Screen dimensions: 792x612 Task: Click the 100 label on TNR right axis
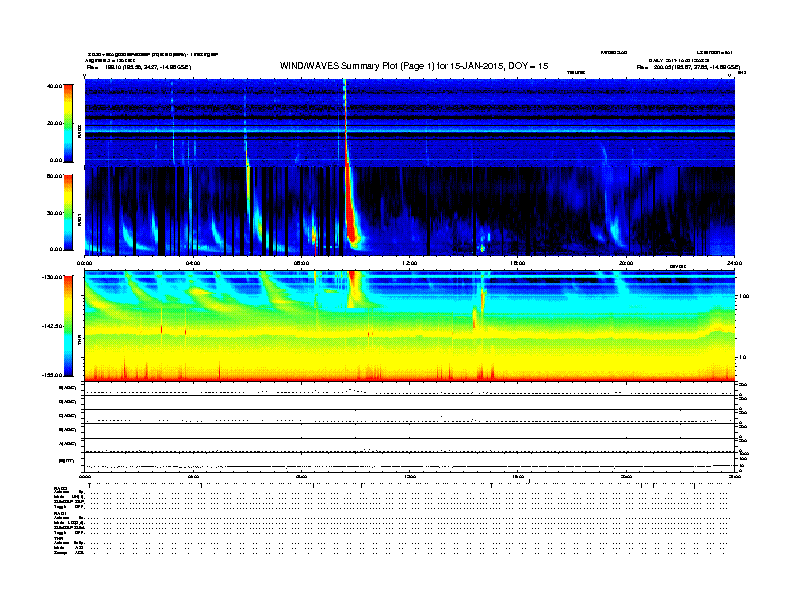(744, 296)
